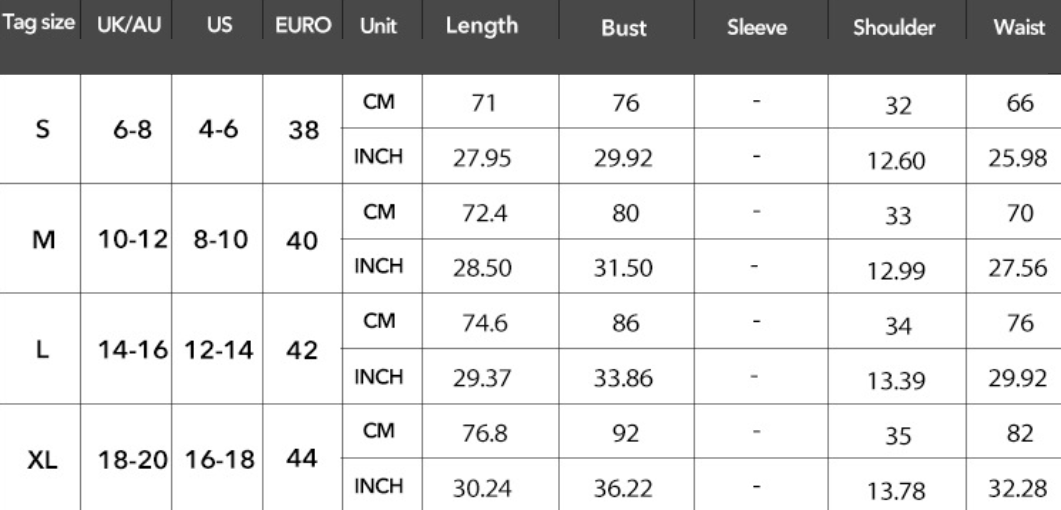This screenshot has width=1061, height=510.
Task: Click the 25.98 waist inch value
Action: (1018, 158)
